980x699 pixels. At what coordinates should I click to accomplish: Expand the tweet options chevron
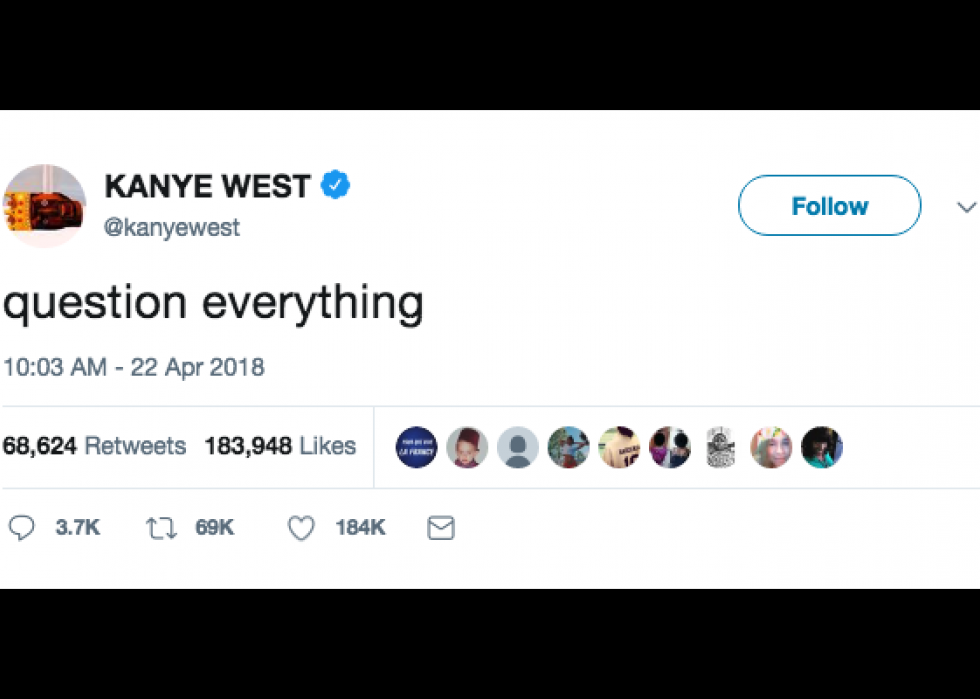click(966, 207)
